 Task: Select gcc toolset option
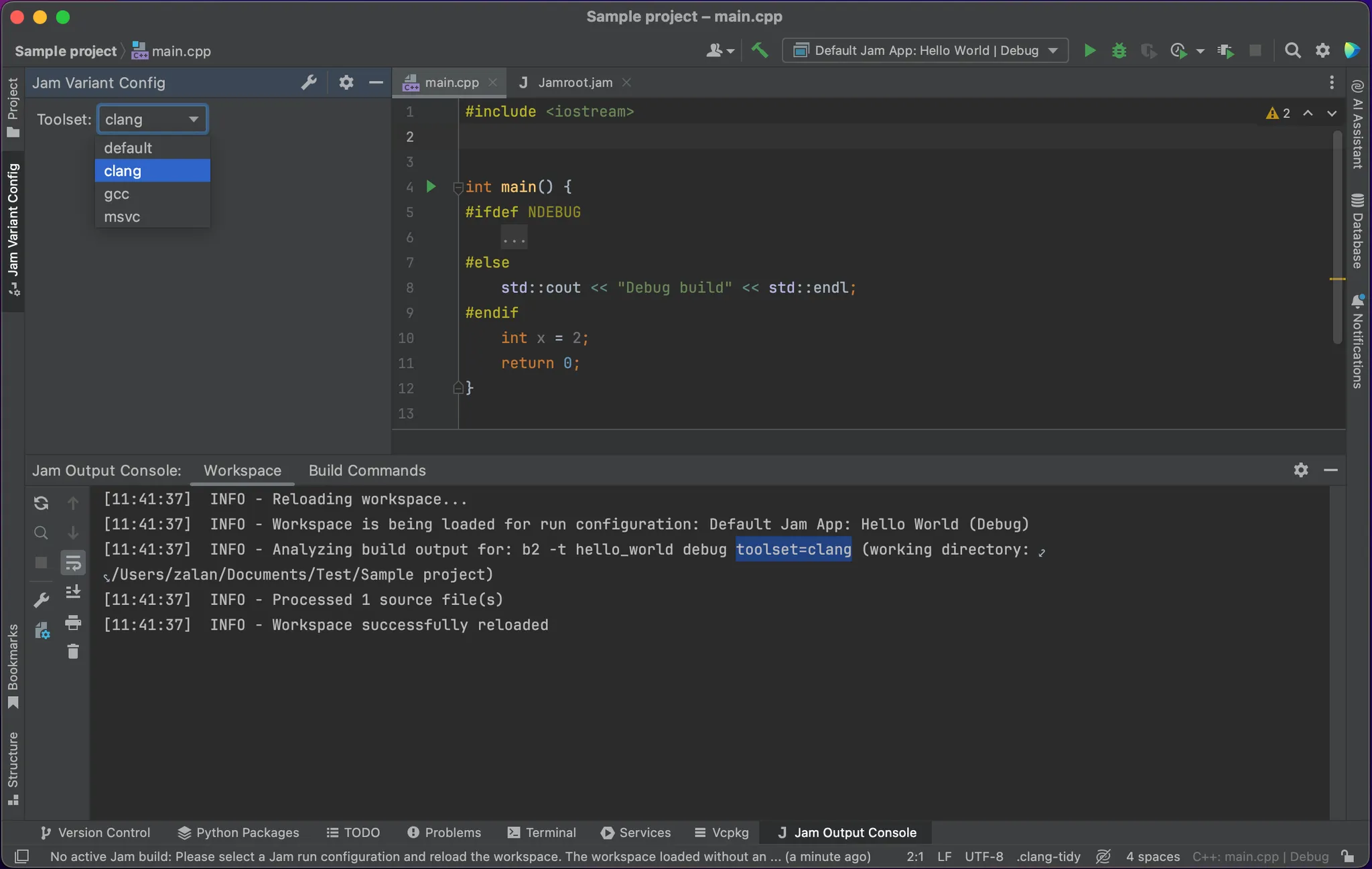coord(153,194)
